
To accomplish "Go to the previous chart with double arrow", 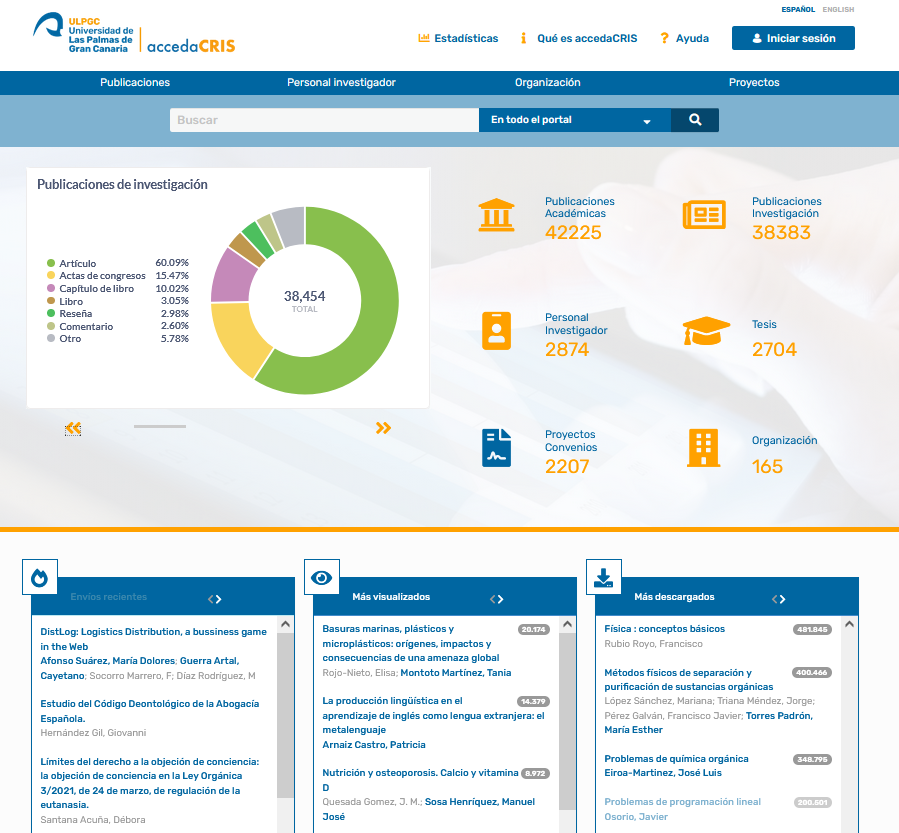I will pyautogui.click(x=73, y=428).
